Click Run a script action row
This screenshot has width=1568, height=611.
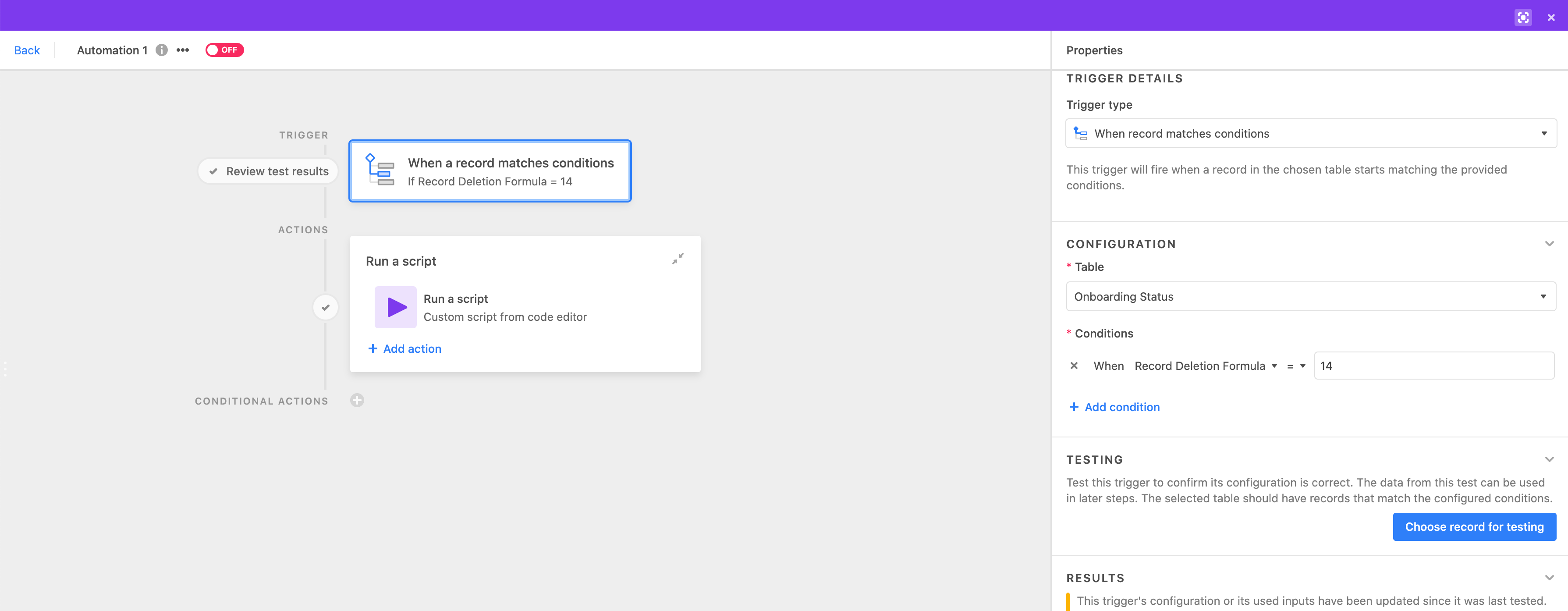[x=525, y=307]
